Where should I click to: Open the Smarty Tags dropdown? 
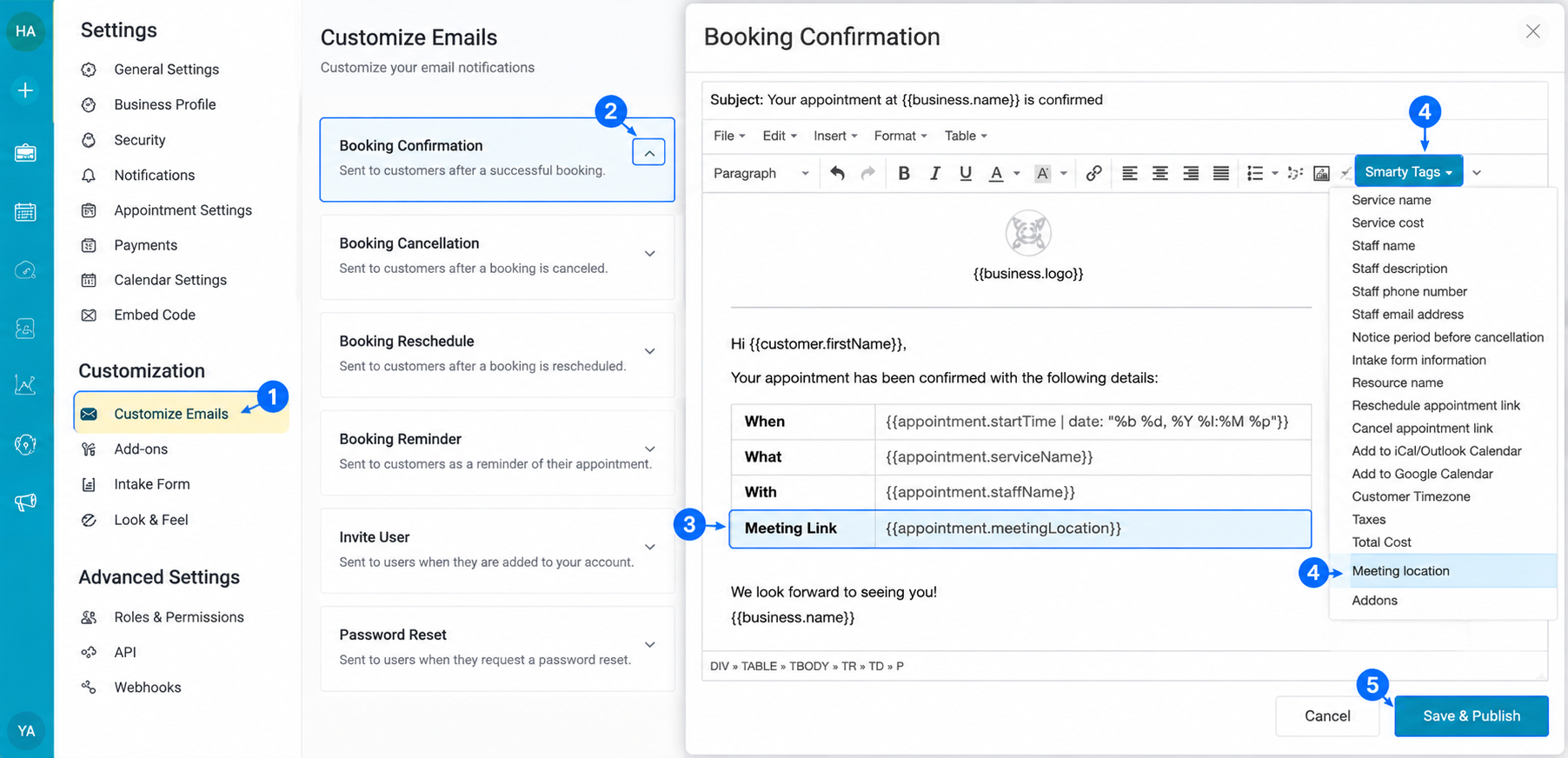pyautogui.click(x=1409, y=171)
